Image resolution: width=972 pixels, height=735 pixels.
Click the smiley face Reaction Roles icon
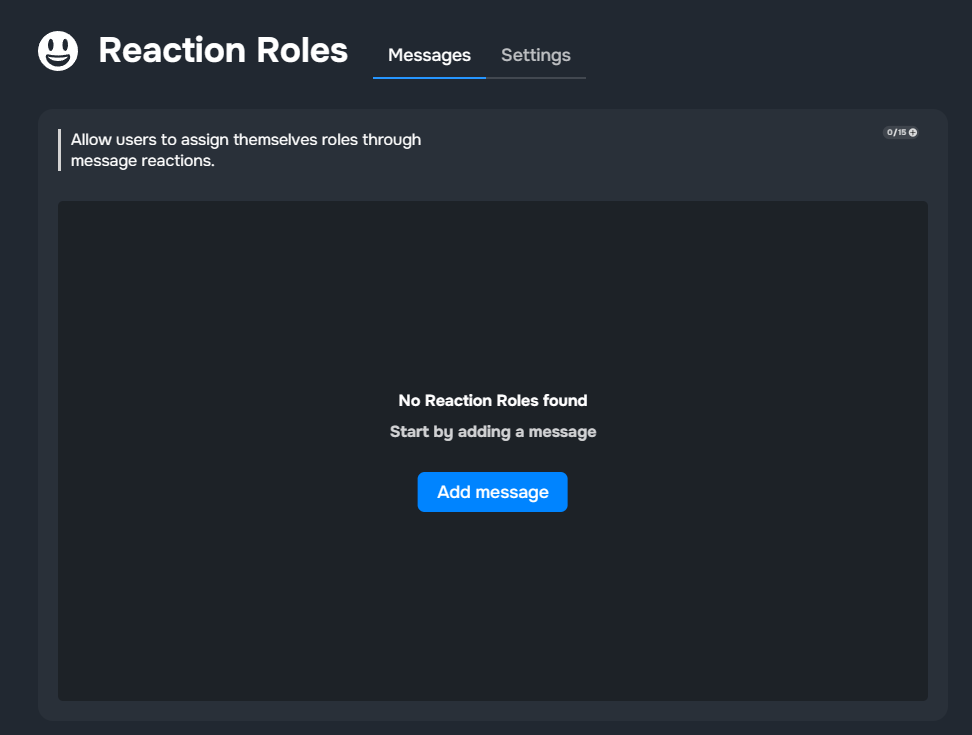point(58,51)
